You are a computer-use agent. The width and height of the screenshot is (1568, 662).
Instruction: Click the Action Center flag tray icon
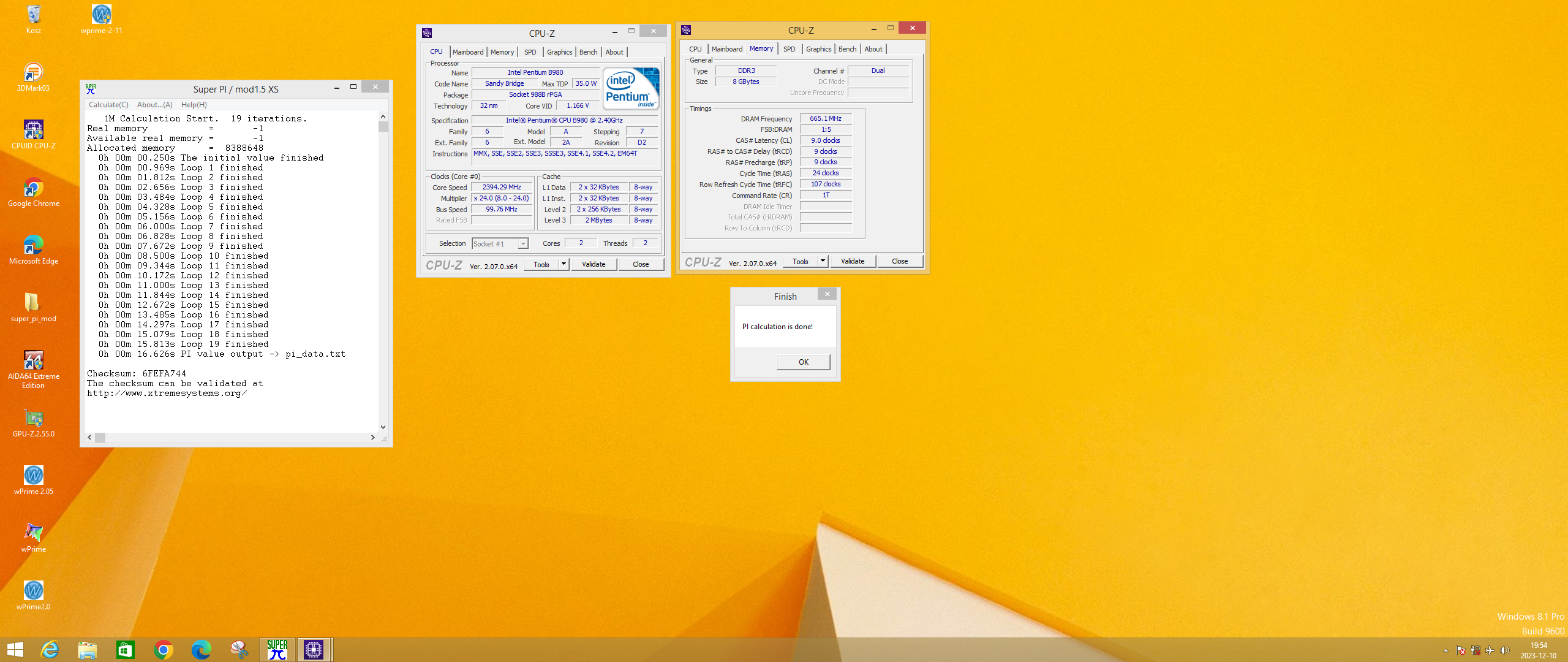[x=1461, y=651]
